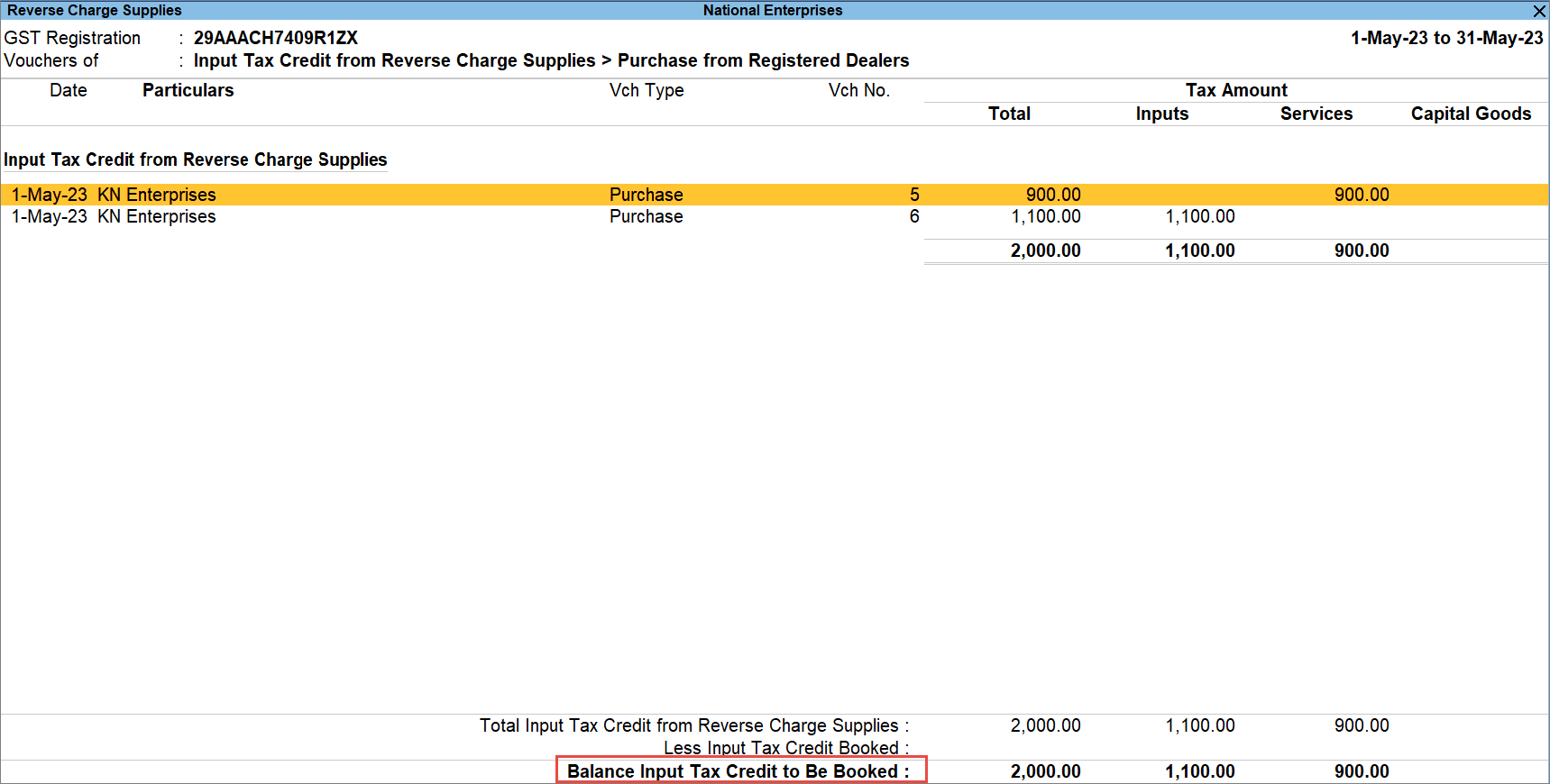Click the Total column header
This screenshot has height=784, width=1550.
[x=1009, y=114]
